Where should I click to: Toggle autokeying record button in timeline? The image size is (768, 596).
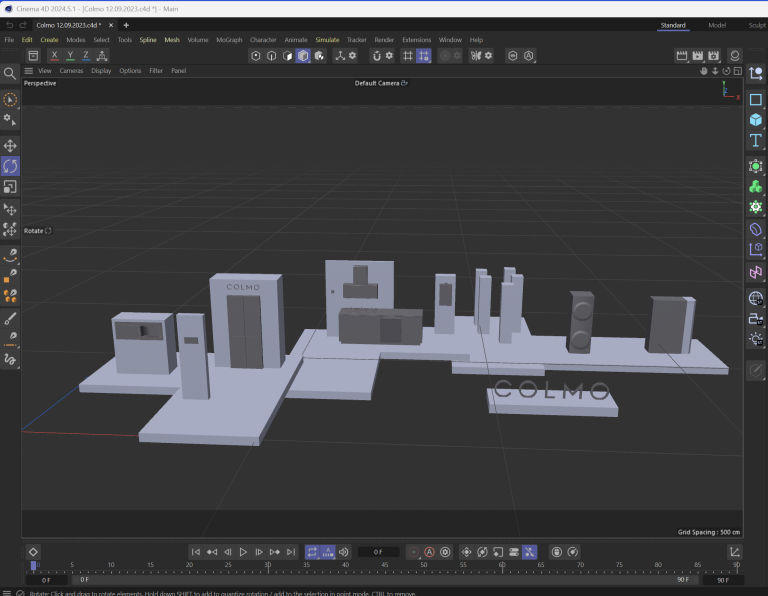point(429,552)
